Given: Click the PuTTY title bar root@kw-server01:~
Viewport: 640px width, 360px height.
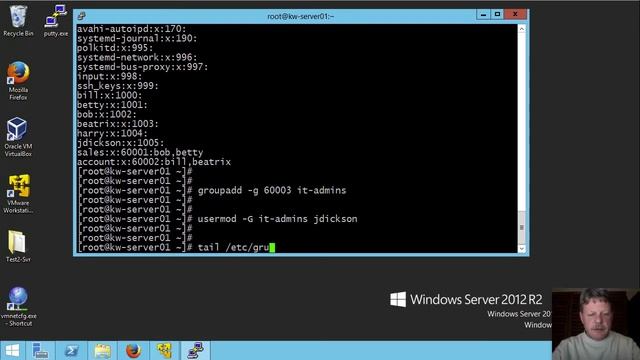Looking at the screenshot, I should point(300,16).
